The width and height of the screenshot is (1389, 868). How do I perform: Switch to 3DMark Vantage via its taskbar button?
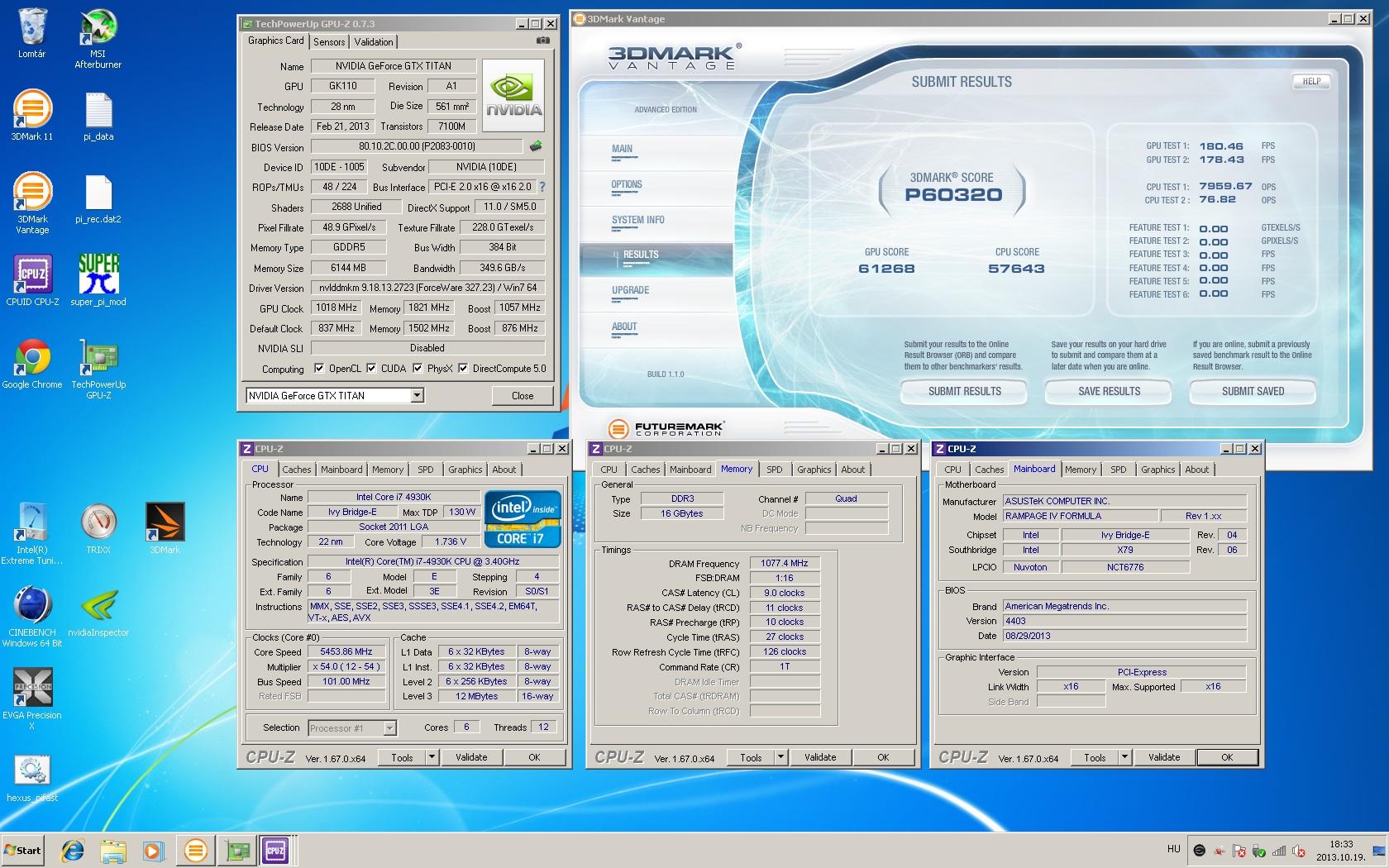196,851
